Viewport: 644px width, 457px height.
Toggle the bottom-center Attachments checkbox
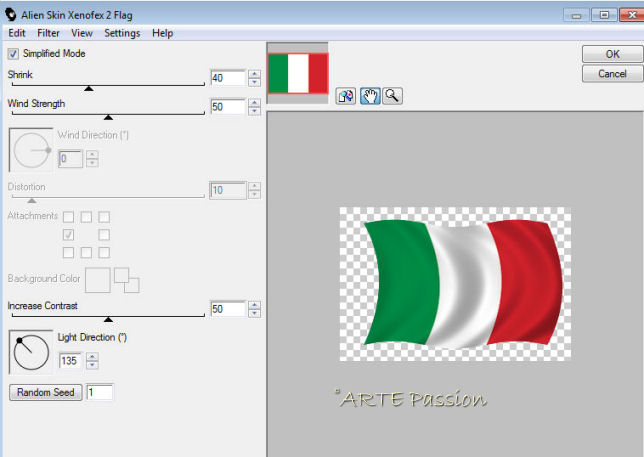coord(86,253)
